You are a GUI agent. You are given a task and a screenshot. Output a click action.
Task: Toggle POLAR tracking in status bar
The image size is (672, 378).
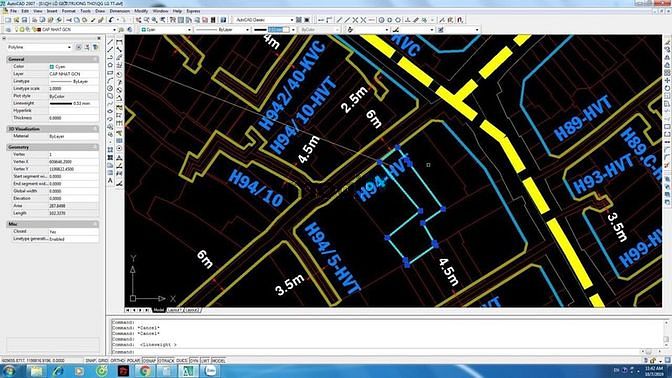[134, 361]
